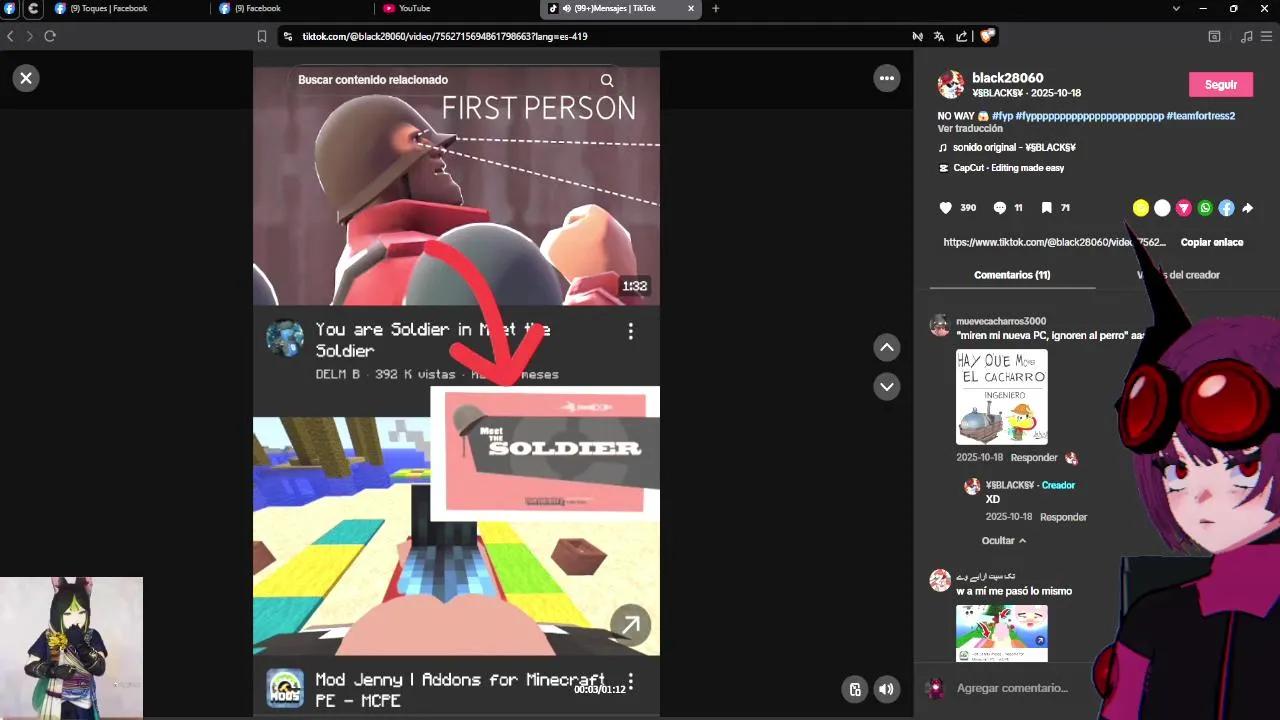
Task: Collapse the replies with 'Ocultar'
Action: point(1004,540)
